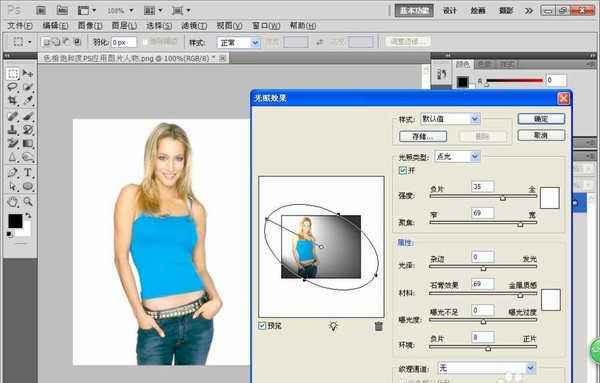
Task: Open the 滤镜(T) menu
Action: (194, 26)
